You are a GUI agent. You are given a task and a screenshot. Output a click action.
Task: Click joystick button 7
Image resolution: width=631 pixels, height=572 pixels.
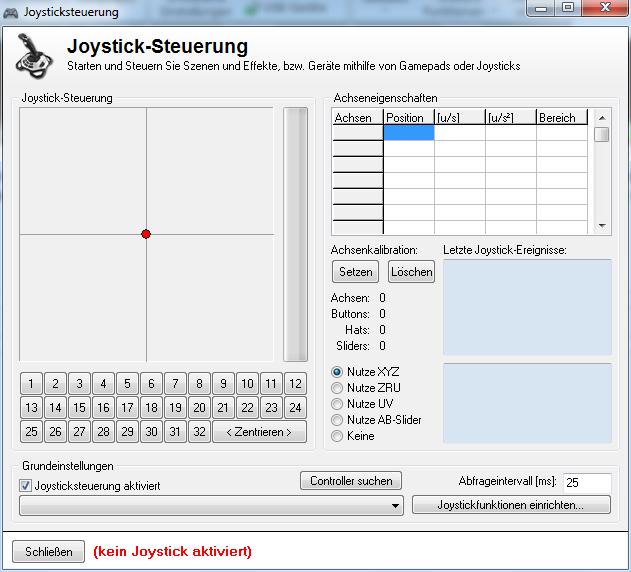[x=175, y=384]
